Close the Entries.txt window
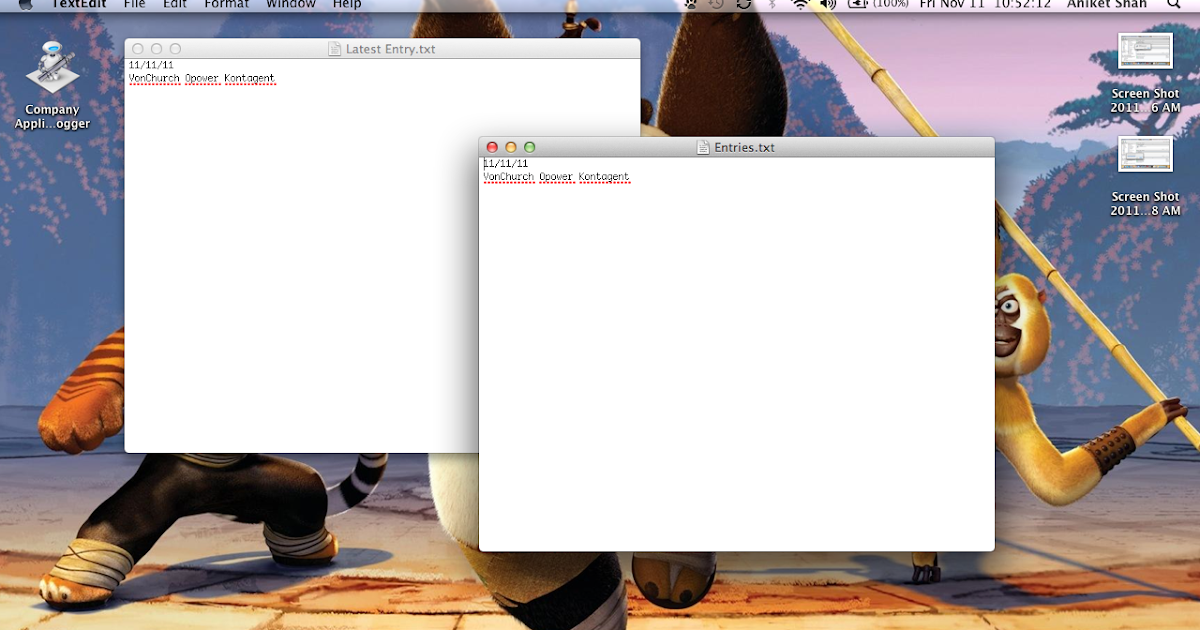 (492, 147)
